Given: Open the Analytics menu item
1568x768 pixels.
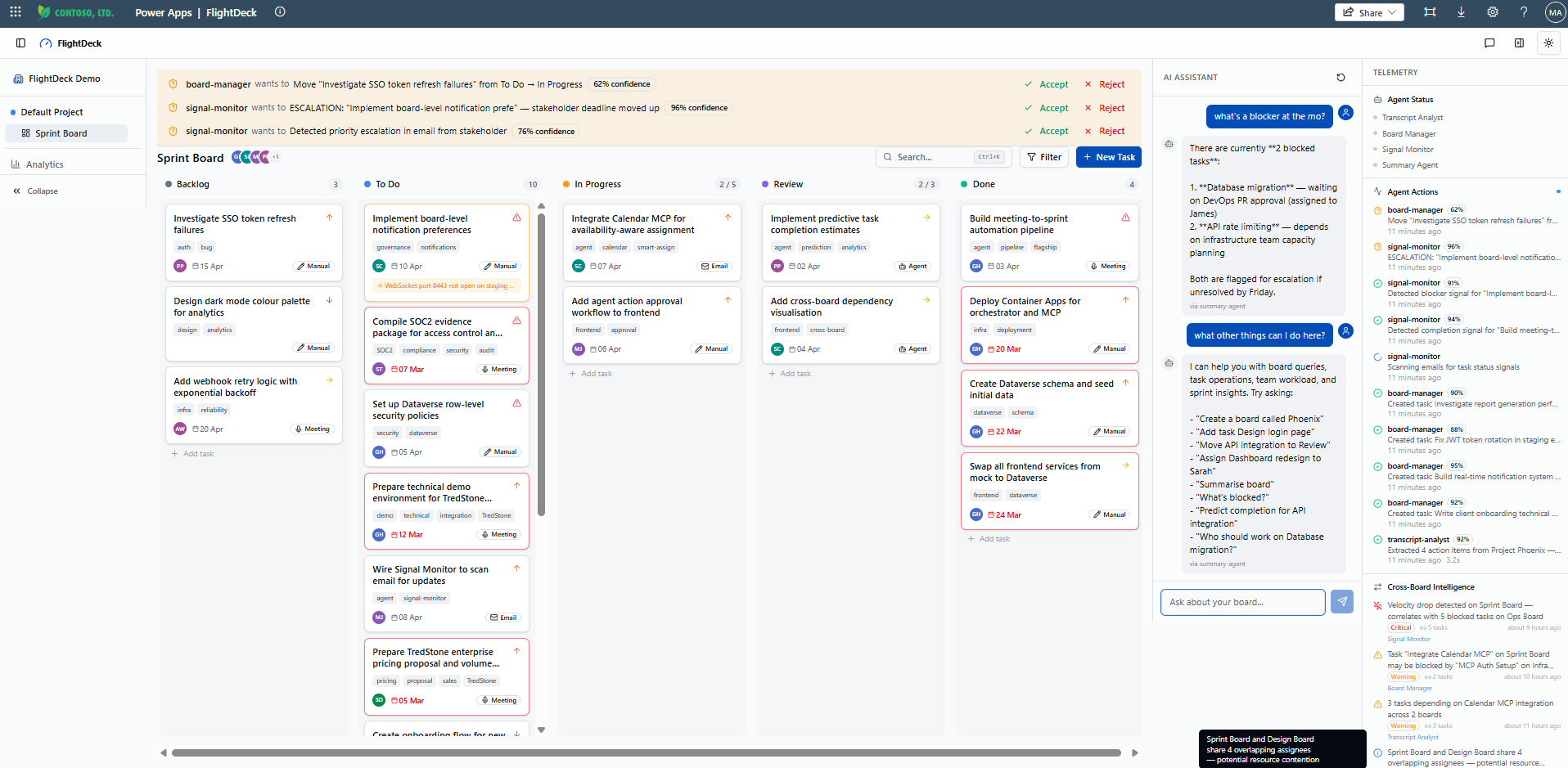Looking at the screenshot, I should click(44, 164).
